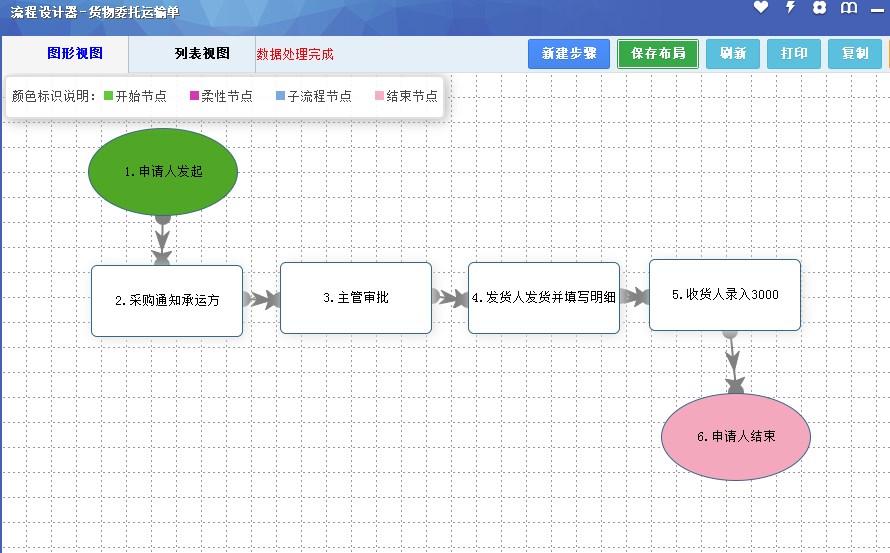890x553 pixels.
Task: Click the 复制 button
Action: point(855,54)
